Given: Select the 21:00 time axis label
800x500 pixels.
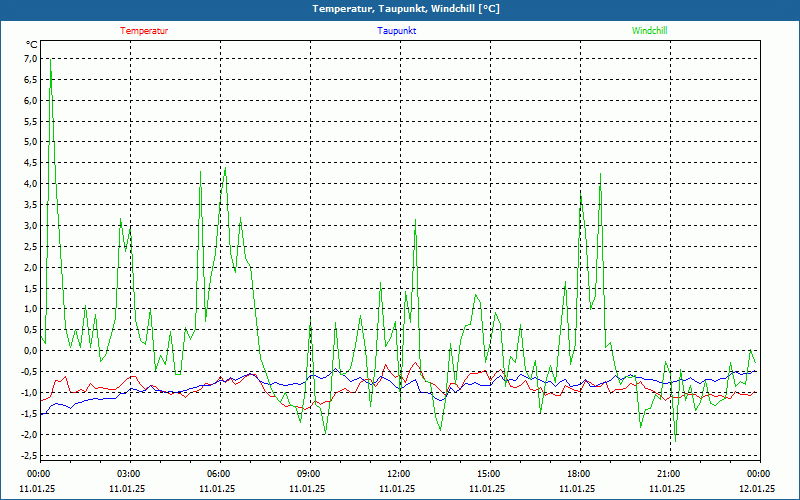Looking at the screenshot, I should click(668, 474).
